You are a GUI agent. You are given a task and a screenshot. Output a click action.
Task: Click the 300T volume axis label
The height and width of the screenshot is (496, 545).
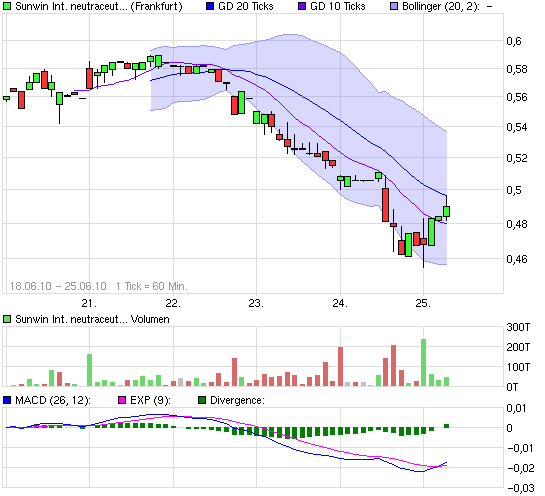coord(518,327)
